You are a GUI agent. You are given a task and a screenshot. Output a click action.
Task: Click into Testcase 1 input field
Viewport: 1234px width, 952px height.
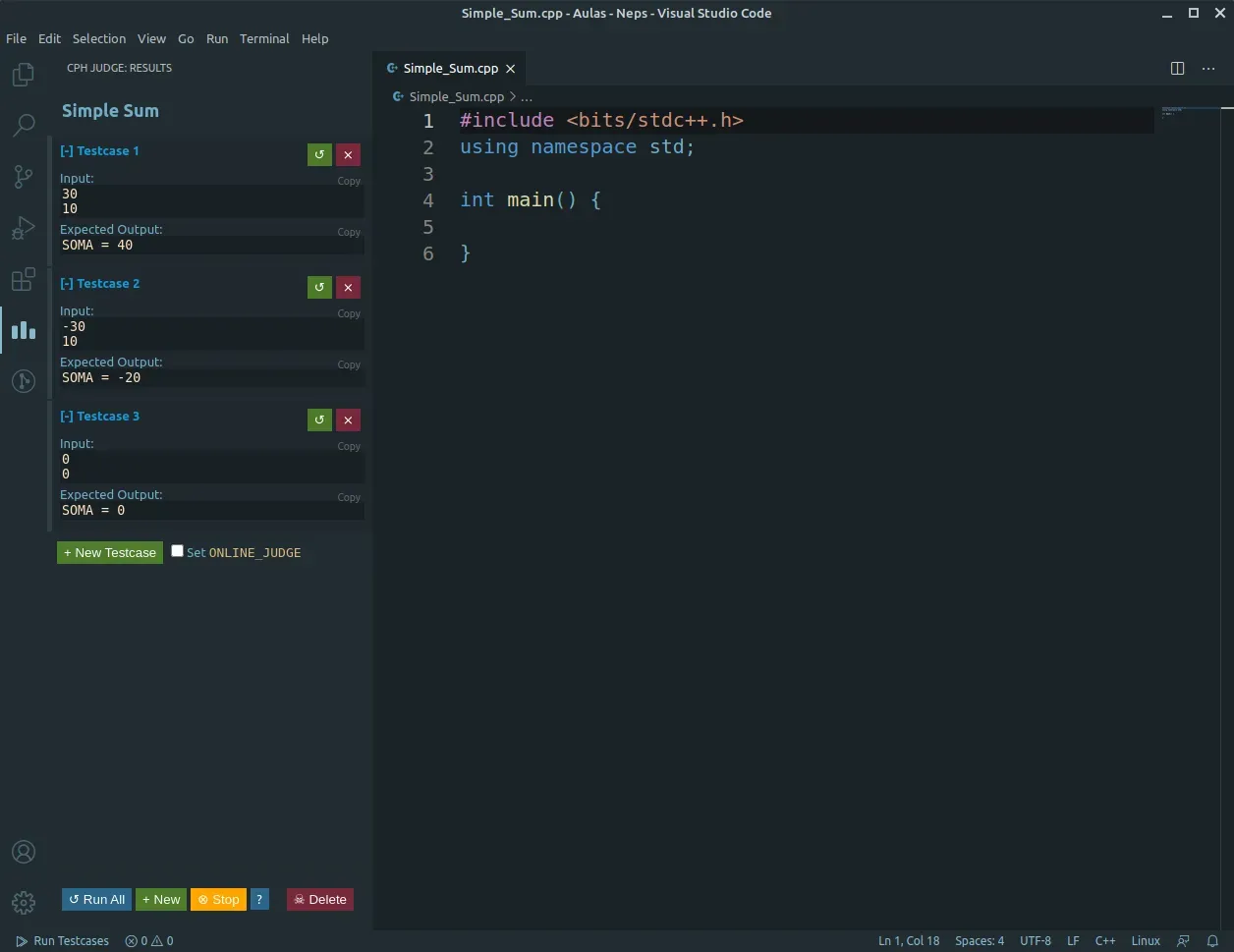(211, 201)
